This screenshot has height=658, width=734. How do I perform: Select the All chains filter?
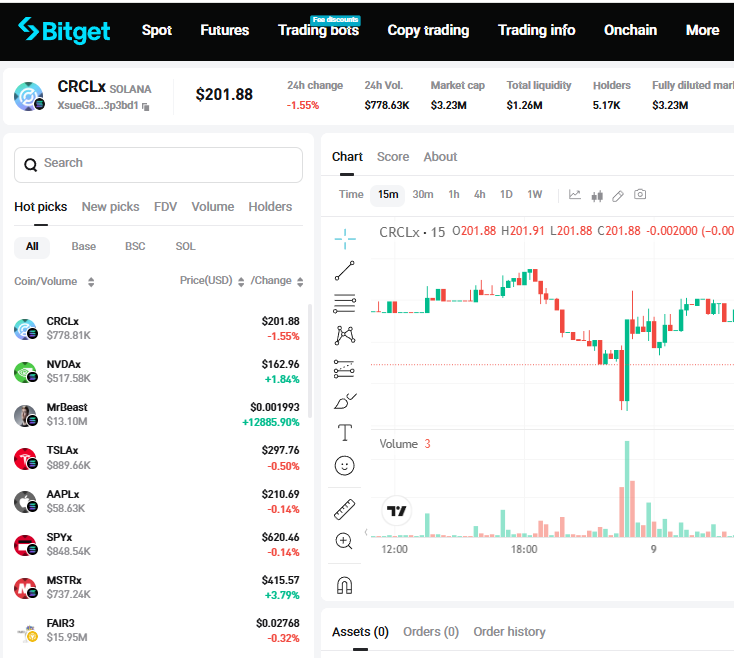[x=32, y=247]
